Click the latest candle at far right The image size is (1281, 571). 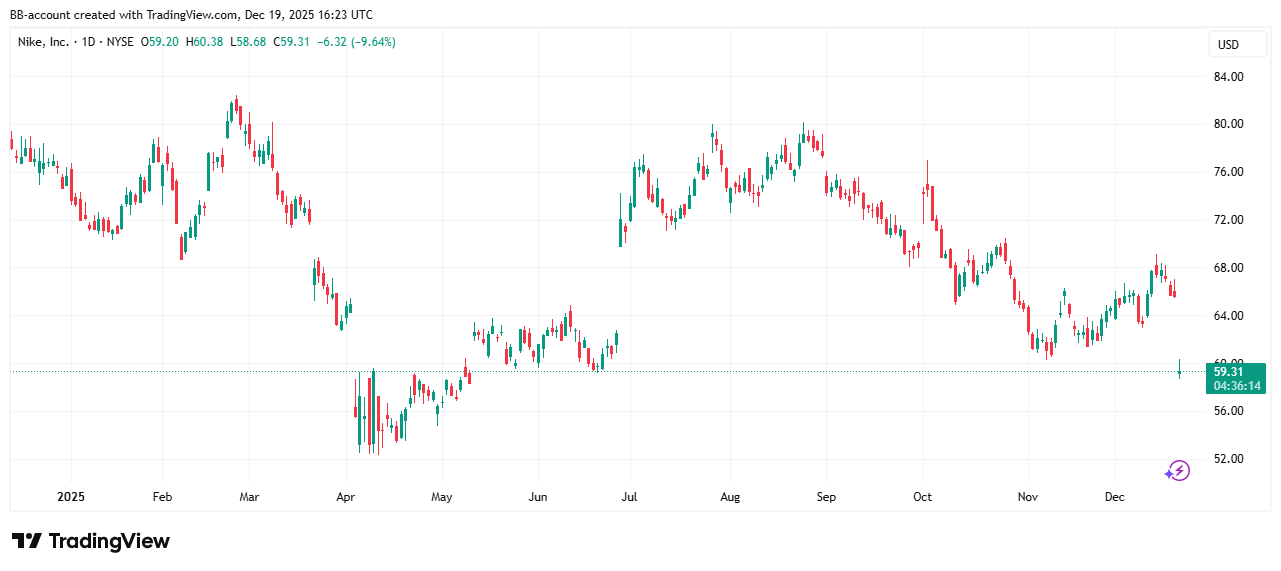click(1180, 371)
